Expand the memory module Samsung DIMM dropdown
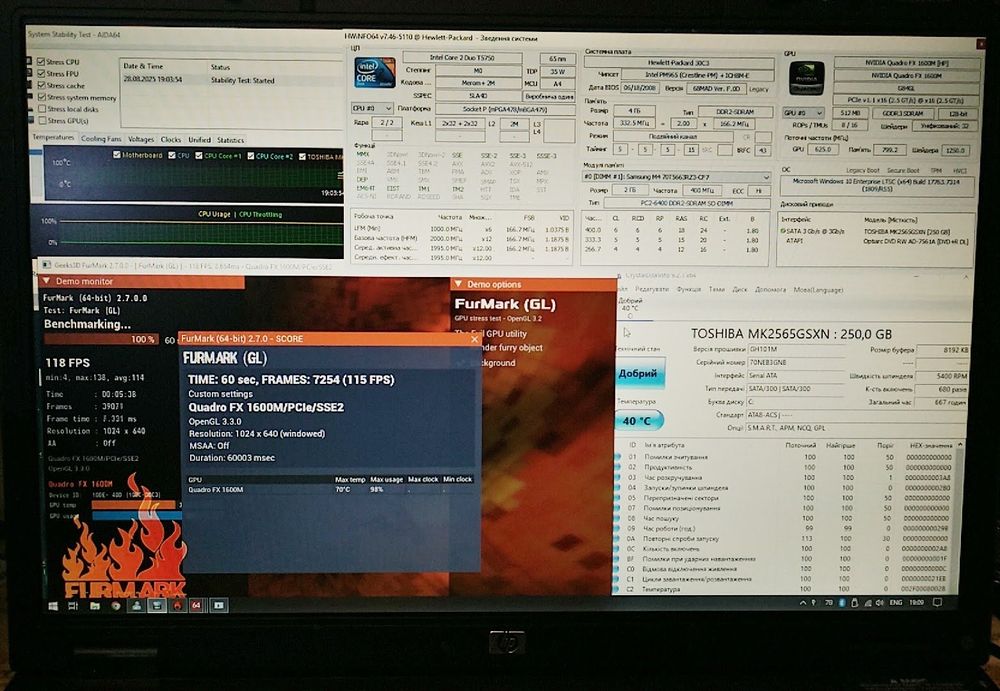 [677, 177]
